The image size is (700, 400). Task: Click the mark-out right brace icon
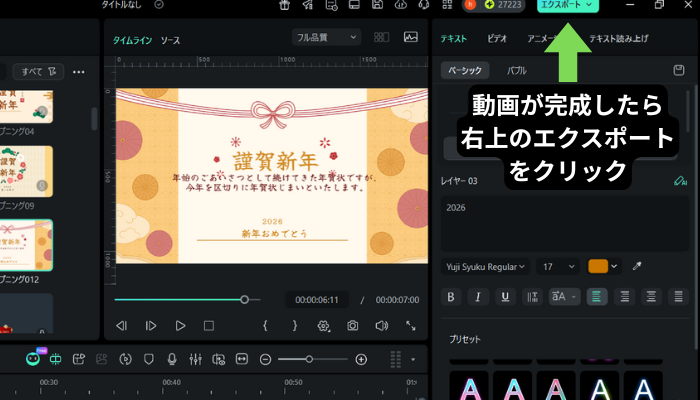[x=295, y=326]
